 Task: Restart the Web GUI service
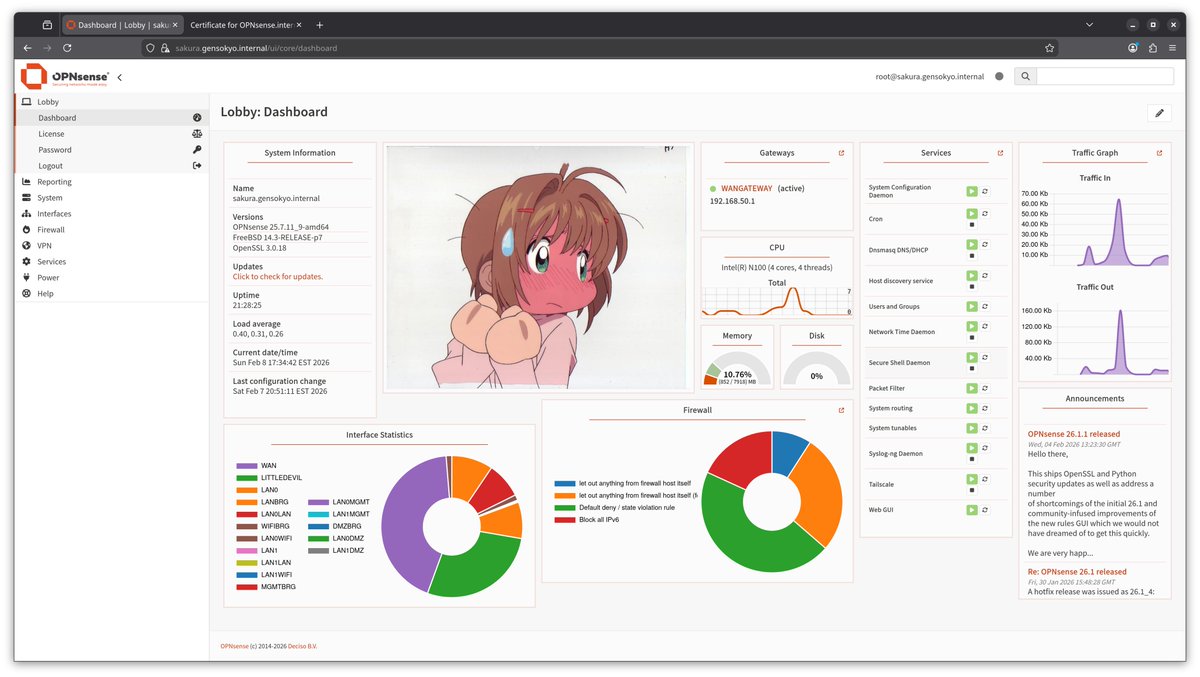click(985, 510)
